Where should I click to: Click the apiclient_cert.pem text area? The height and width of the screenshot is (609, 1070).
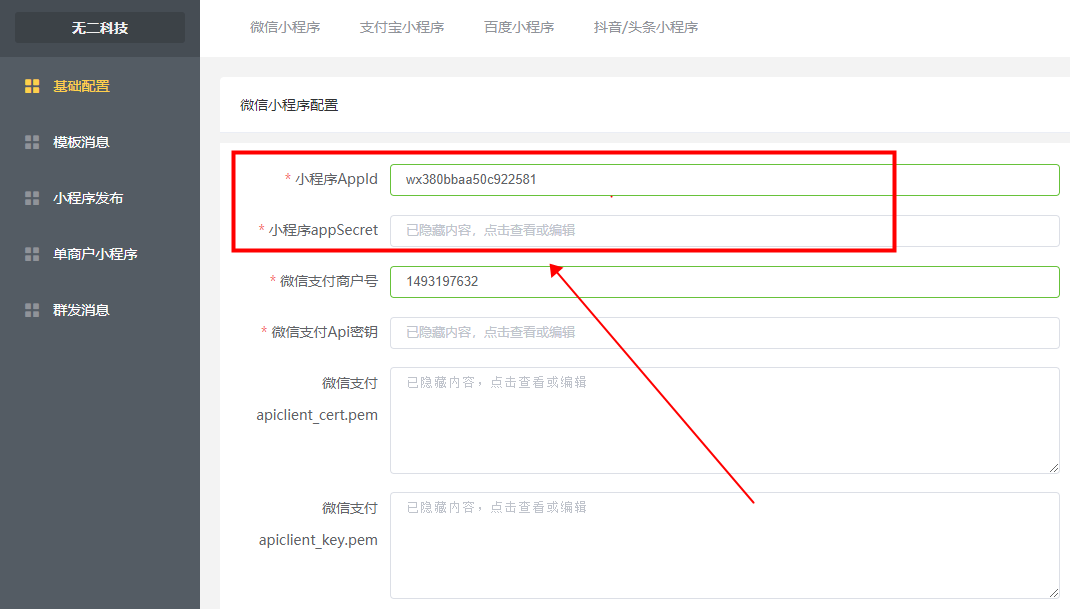coord(725,421)
